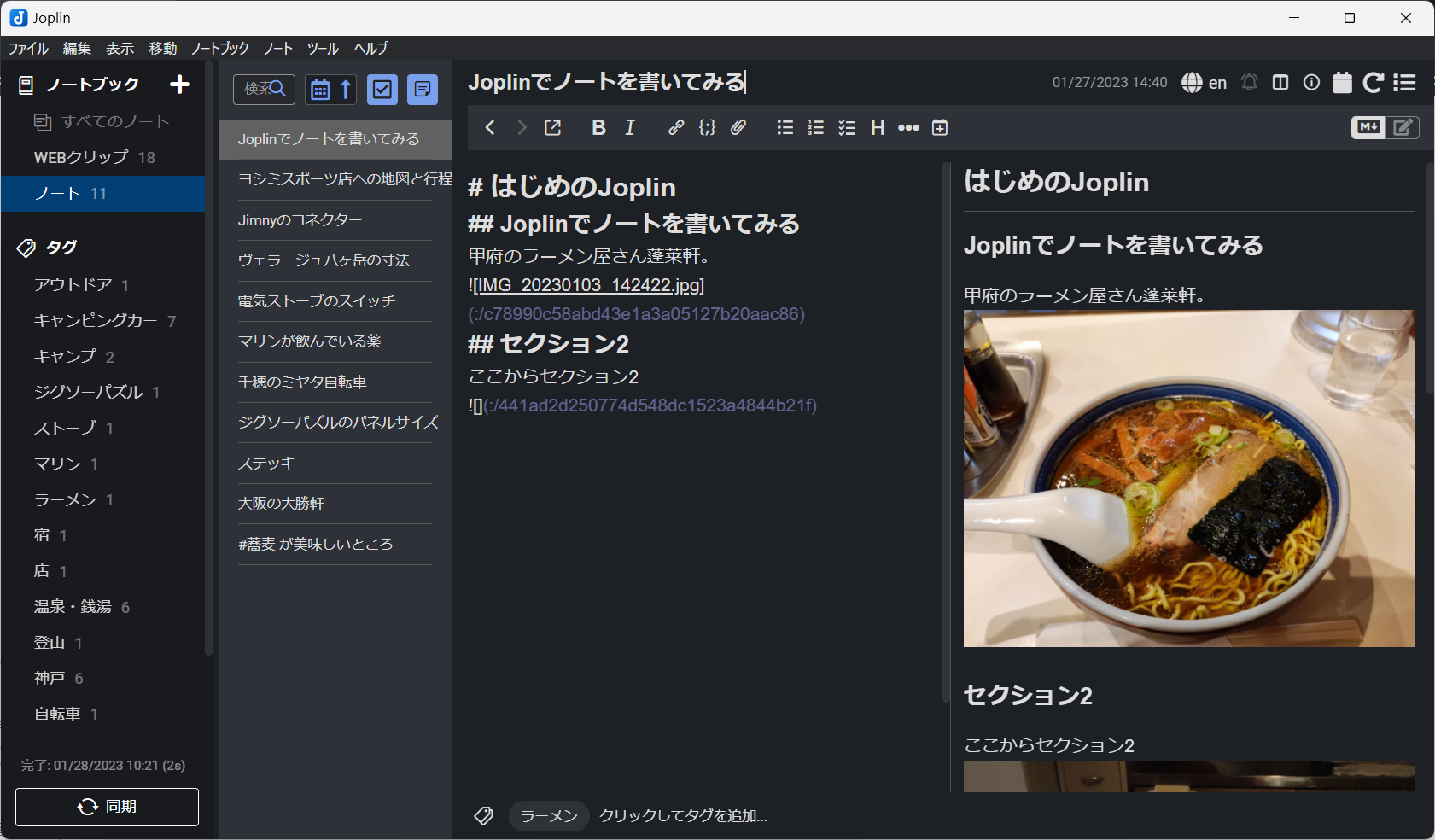The width and height of the screenshot is (1435, 840).
Task: Open the ツール menu
Action: click(323, 48)
